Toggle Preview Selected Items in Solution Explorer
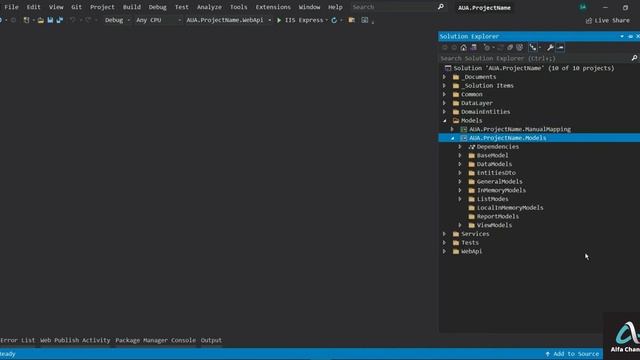Image resolution: width=640 pixels, height=360 pixels. (x=560, y=48)
